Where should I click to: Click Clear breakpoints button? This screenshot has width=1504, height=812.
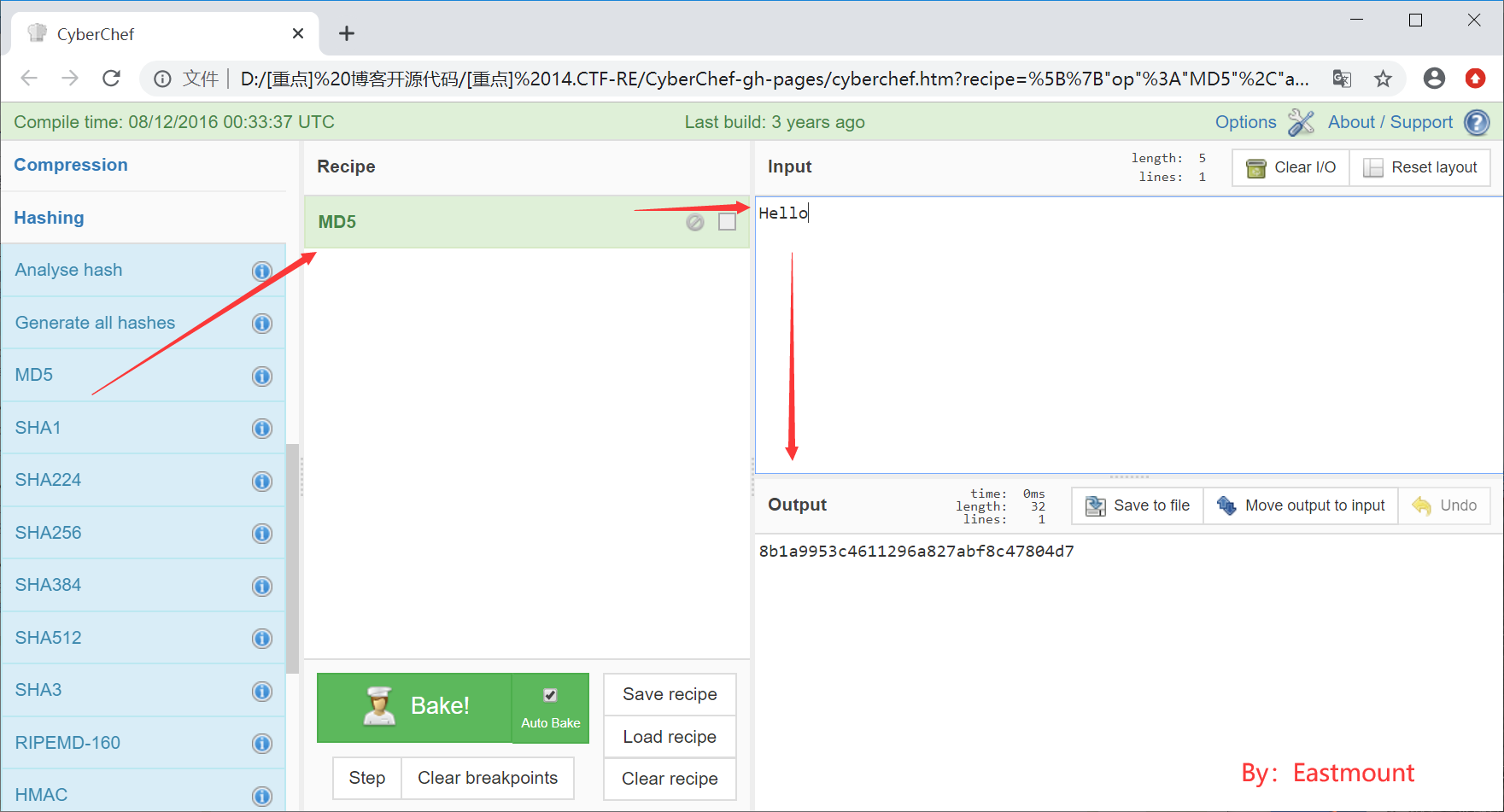488,778
